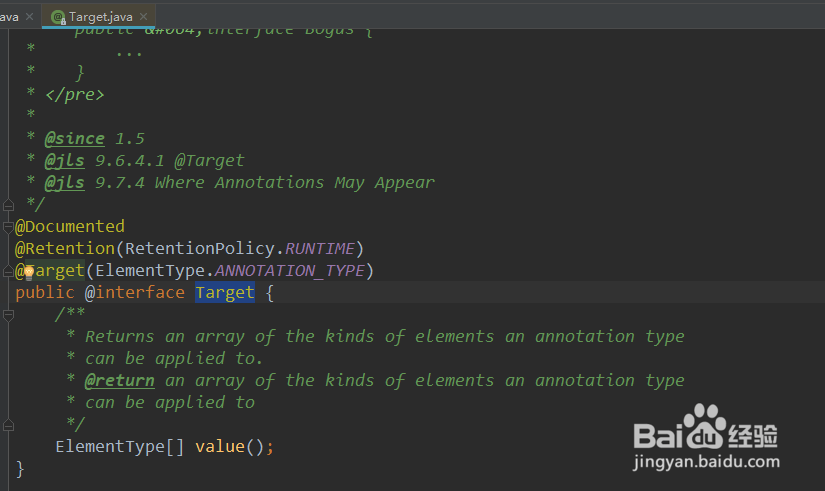
Task: Click the final closing brace of the interface
Action: tap(20, 469)
